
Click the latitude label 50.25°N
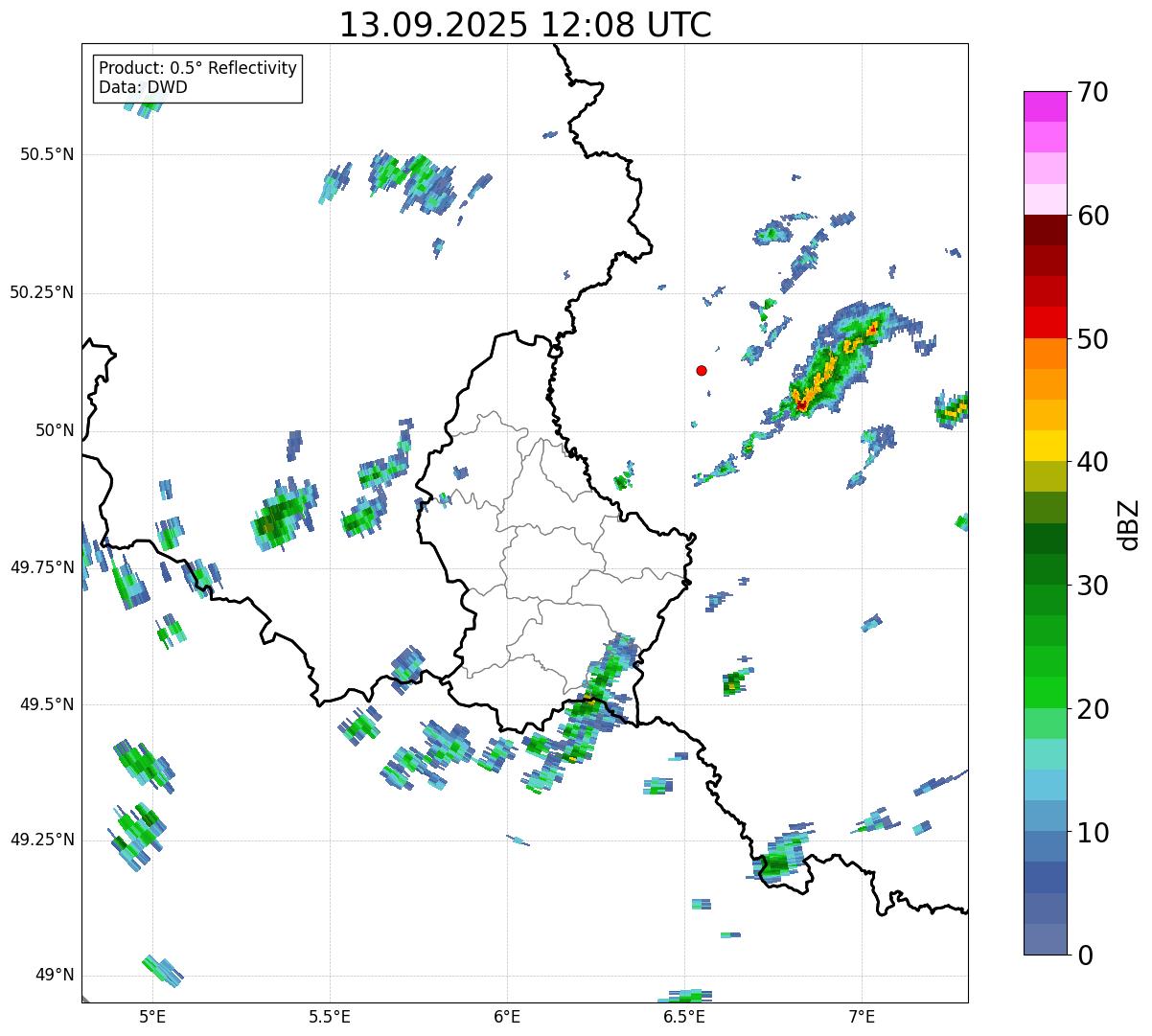point(41,292)
